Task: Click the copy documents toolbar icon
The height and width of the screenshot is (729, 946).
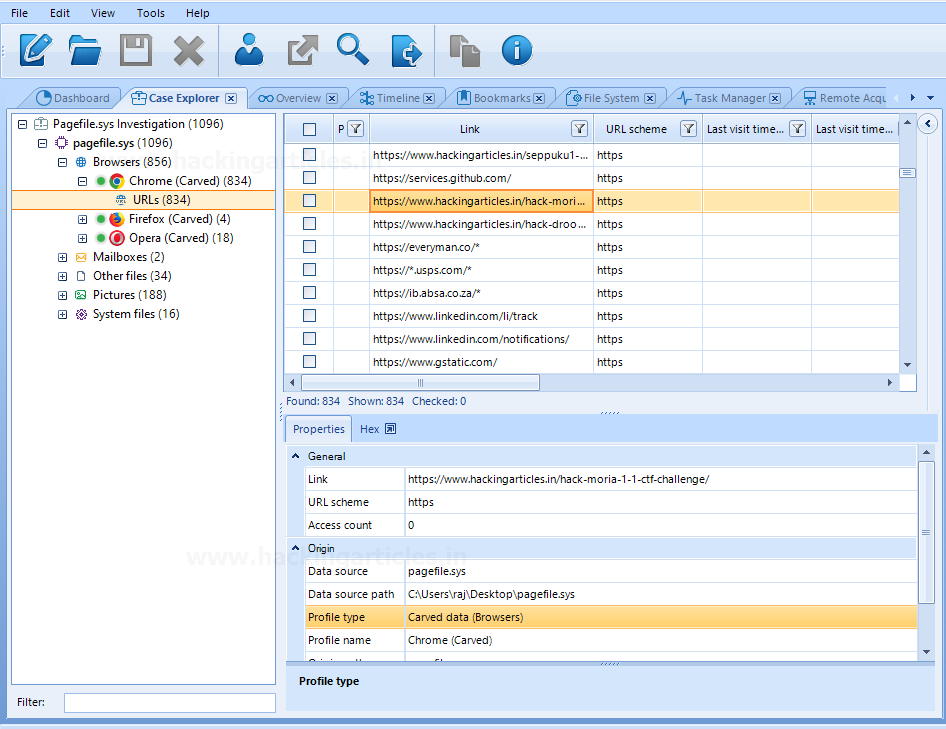Action: [465, 51]
